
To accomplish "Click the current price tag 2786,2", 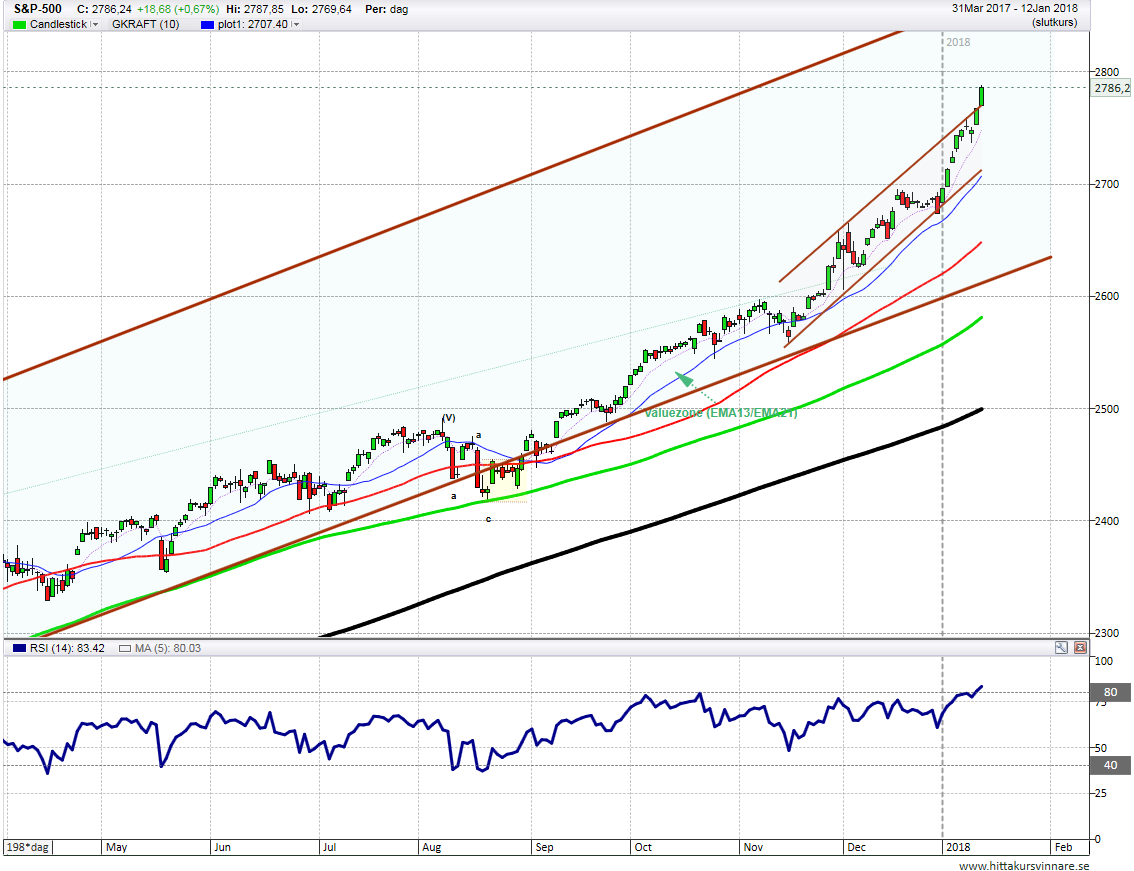I will pos(1112,88).
